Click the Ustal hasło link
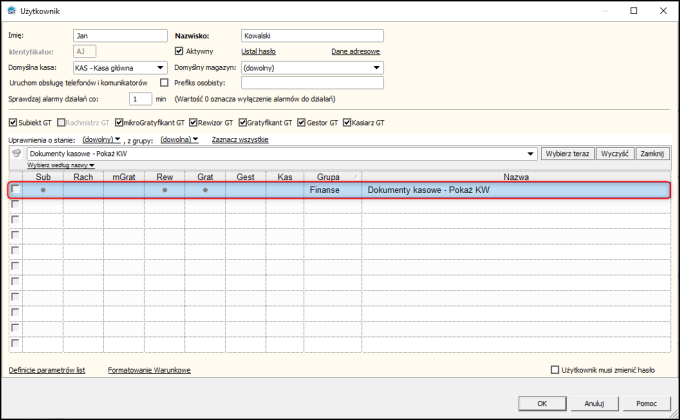The image size is (680, 420). pos(258,51)
